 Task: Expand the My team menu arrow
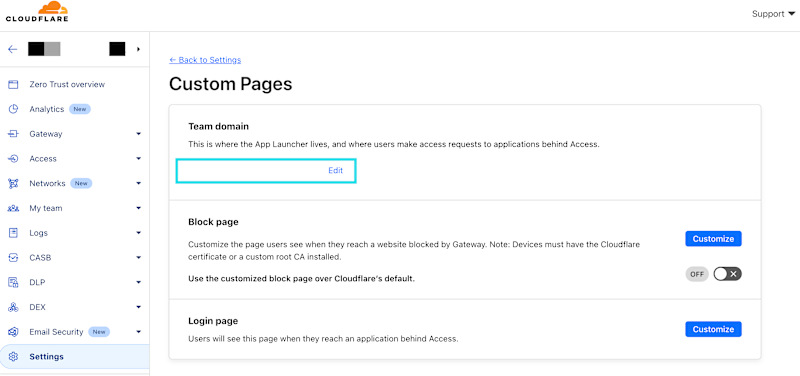tap(138, 208)
